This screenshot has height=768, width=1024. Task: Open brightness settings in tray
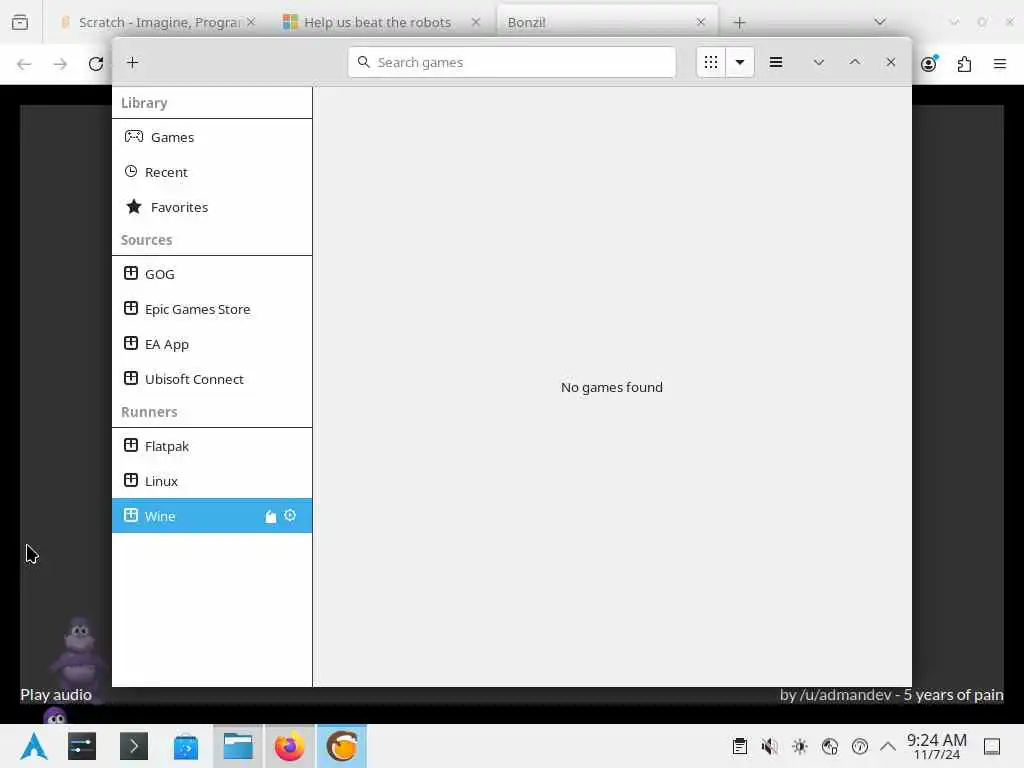click(x=800, y=746)
